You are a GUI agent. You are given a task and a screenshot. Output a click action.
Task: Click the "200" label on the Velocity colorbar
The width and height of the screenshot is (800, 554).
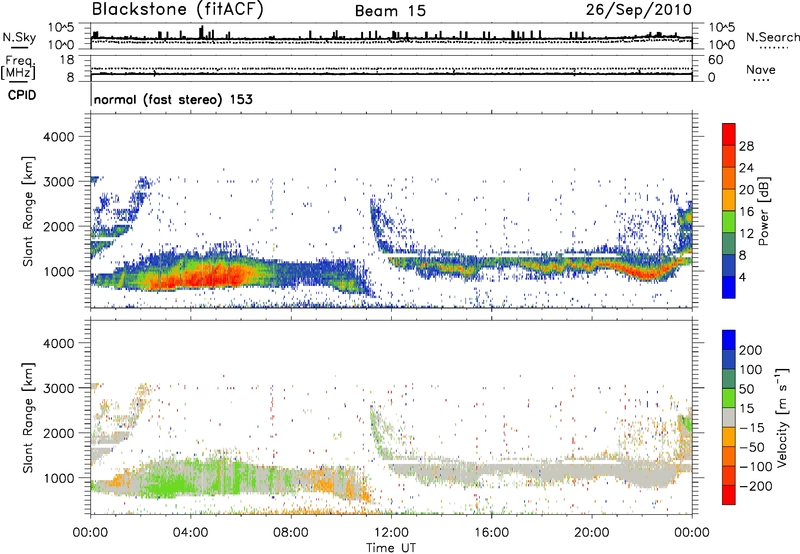click(x=751, y=350)
